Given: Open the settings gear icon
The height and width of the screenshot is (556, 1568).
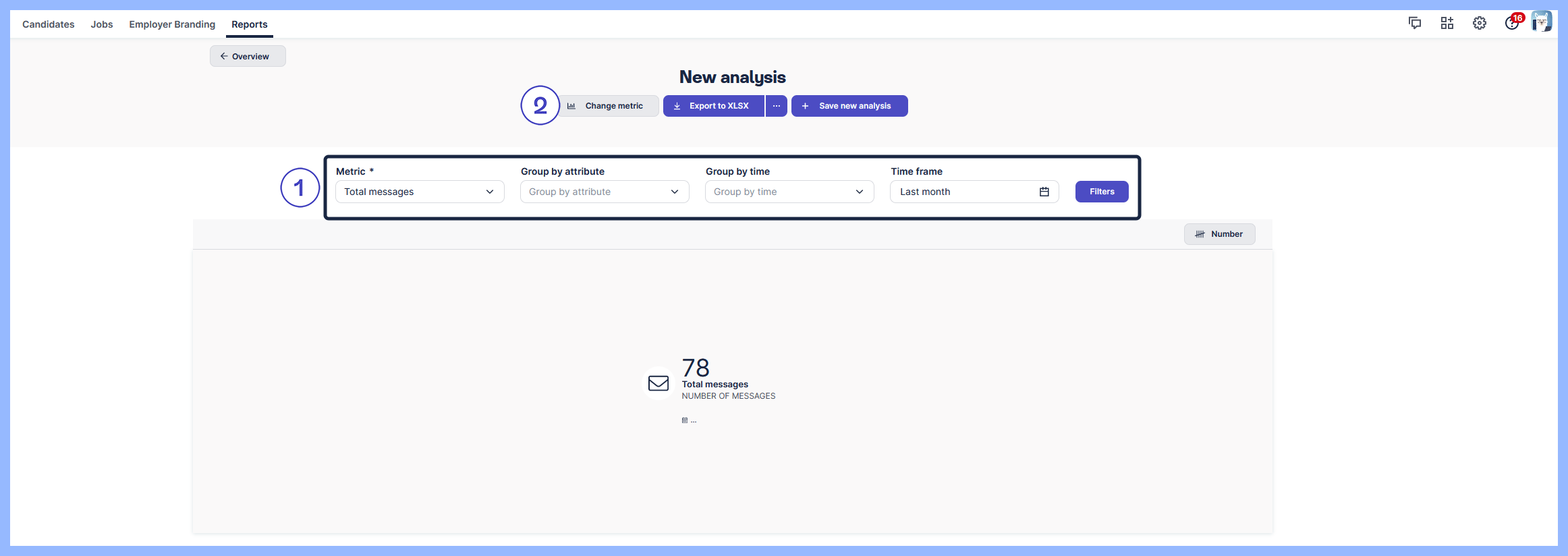Looking at the screenshot, I should click(1480, 23).
